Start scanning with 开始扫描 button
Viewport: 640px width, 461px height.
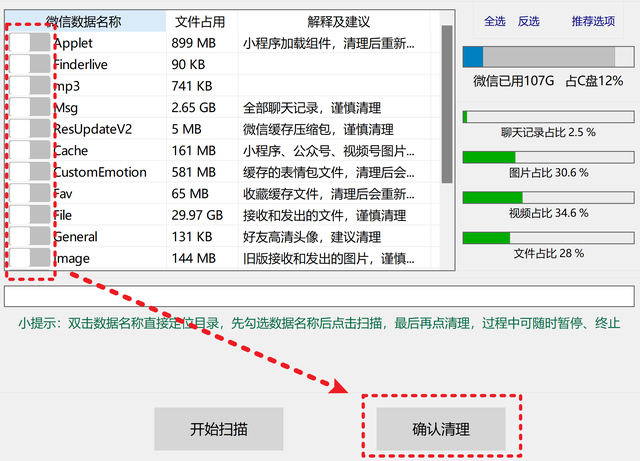[x=219, y=429]
